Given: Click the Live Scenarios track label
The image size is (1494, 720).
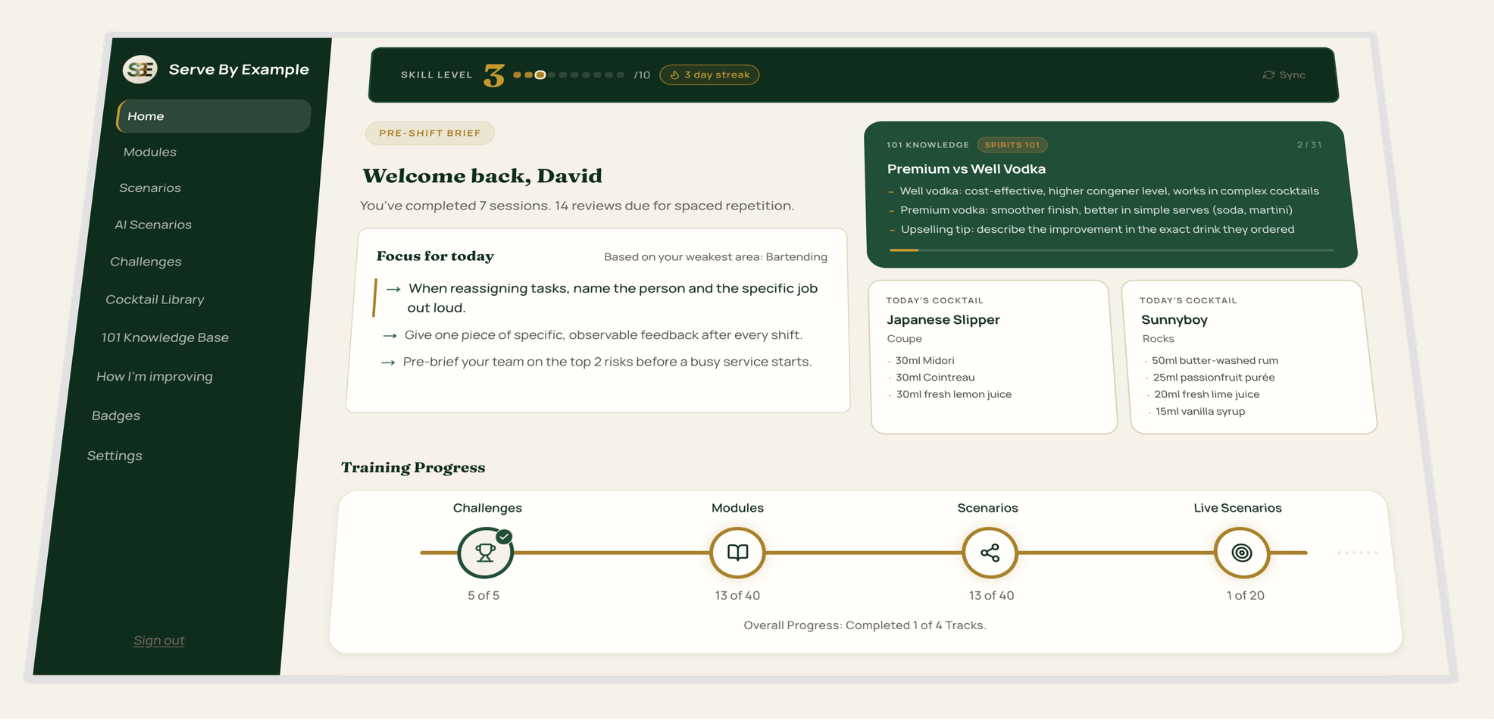Looking at the screenshot, I should click(x=1238, y=508).
